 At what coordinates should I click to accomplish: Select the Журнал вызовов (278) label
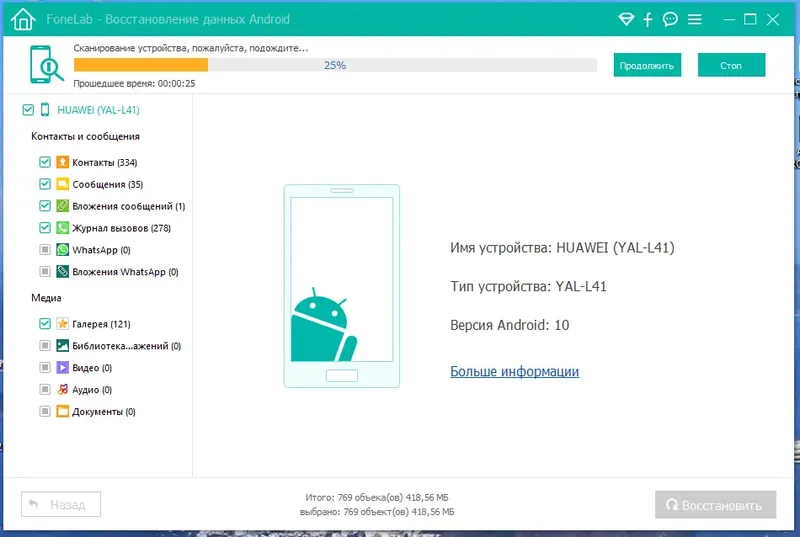[x=121, y=228]
